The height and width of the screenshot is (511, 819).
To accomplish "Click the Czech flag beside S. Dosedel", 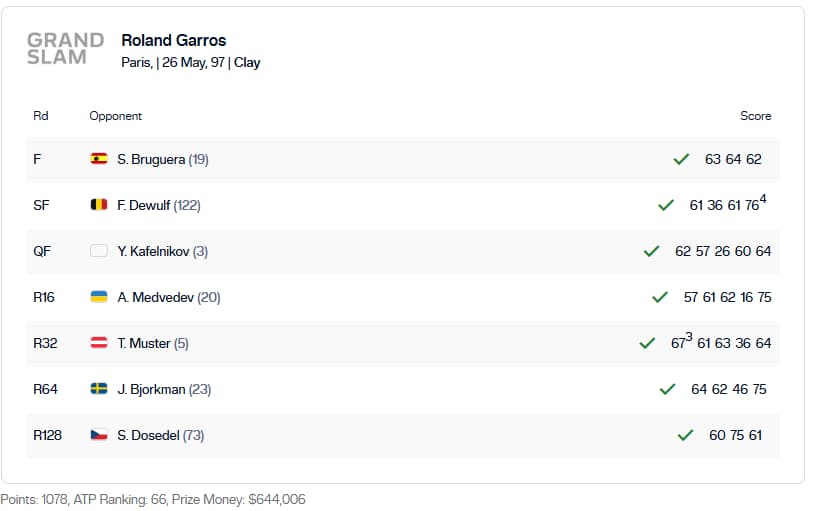I will click(99, 435).
